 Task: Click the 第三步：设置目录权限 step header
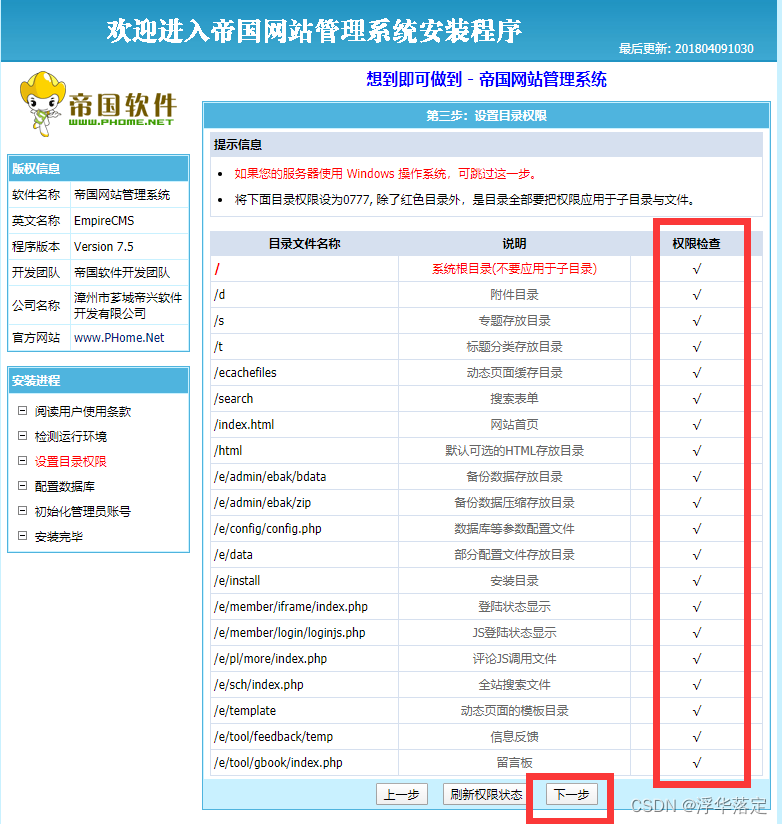486,116
